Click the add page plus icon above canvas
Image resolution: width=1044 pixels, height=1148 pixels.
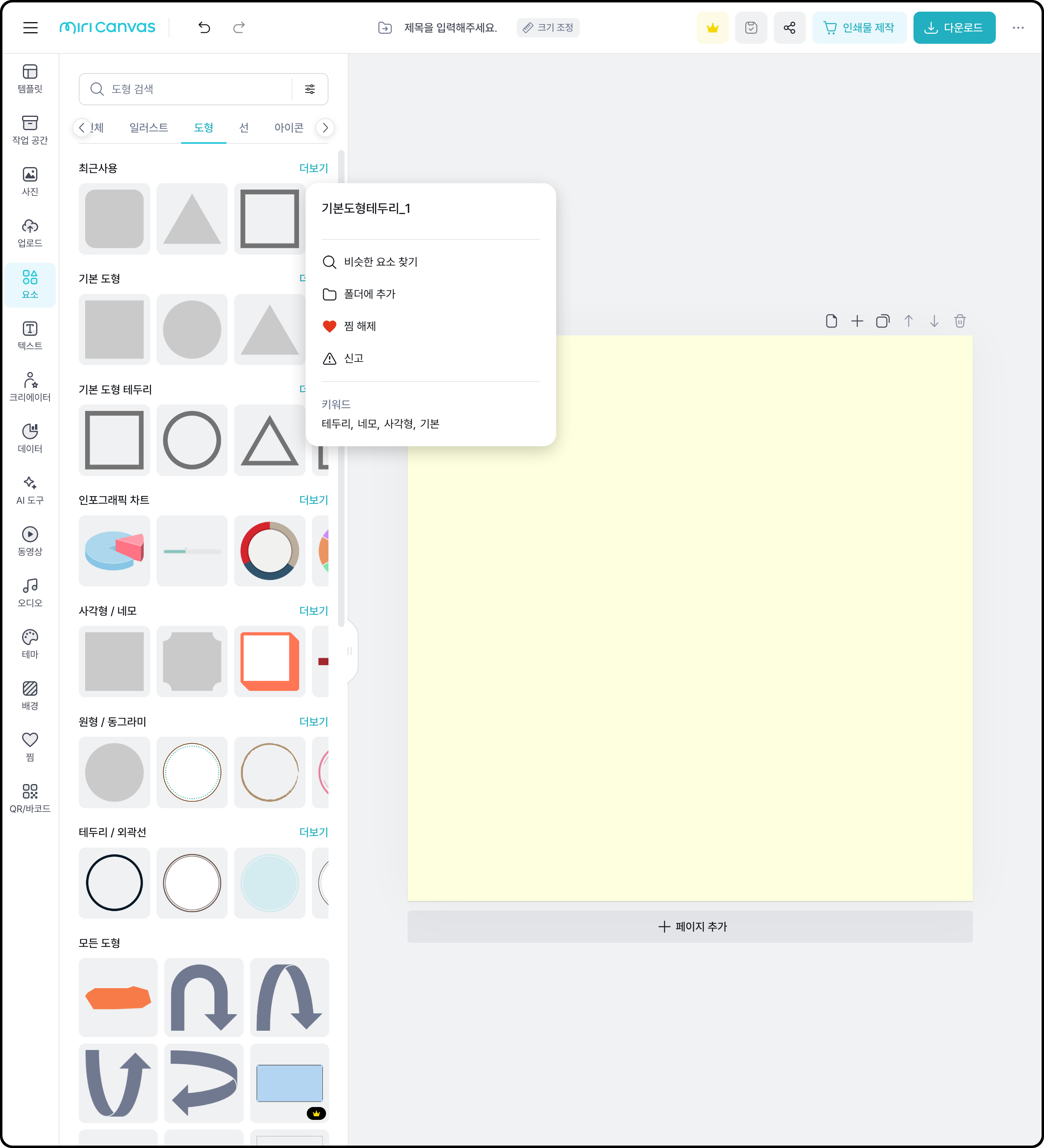click(857, 321)
